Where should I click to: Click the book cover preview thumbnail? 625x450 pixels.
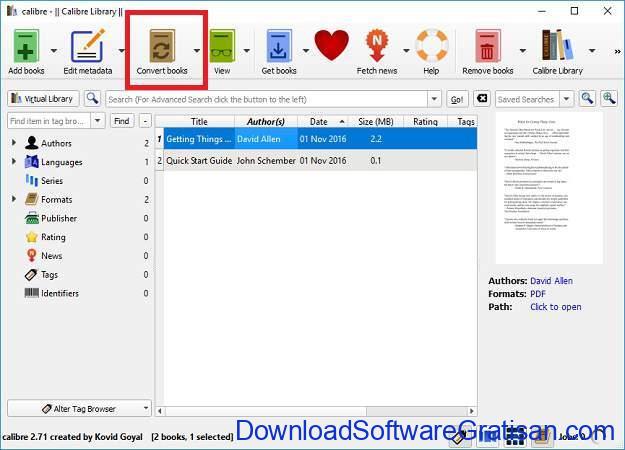[x=549, y=188]
